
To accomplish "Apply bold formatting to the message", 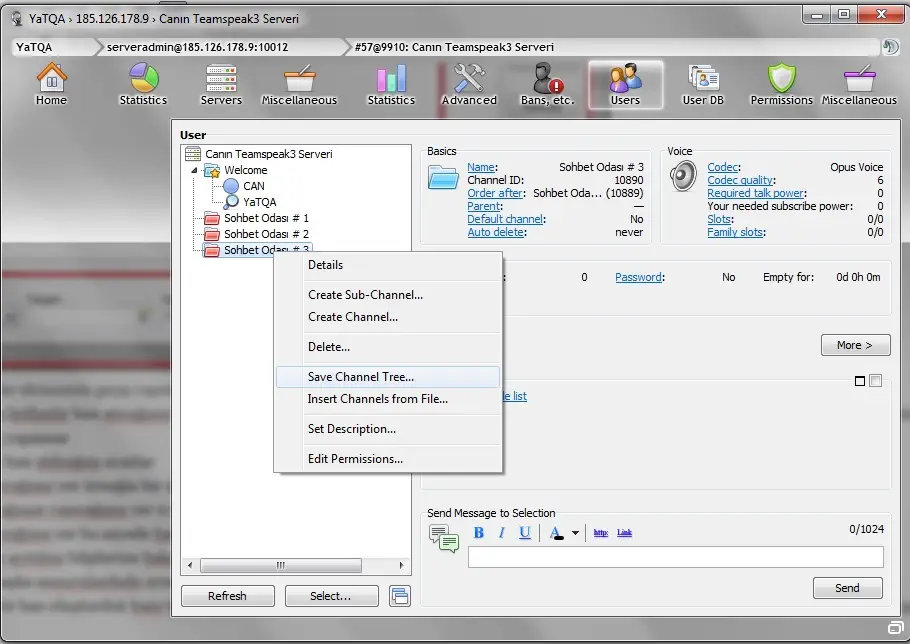I will pyautogui.click(x=479, y=533).
